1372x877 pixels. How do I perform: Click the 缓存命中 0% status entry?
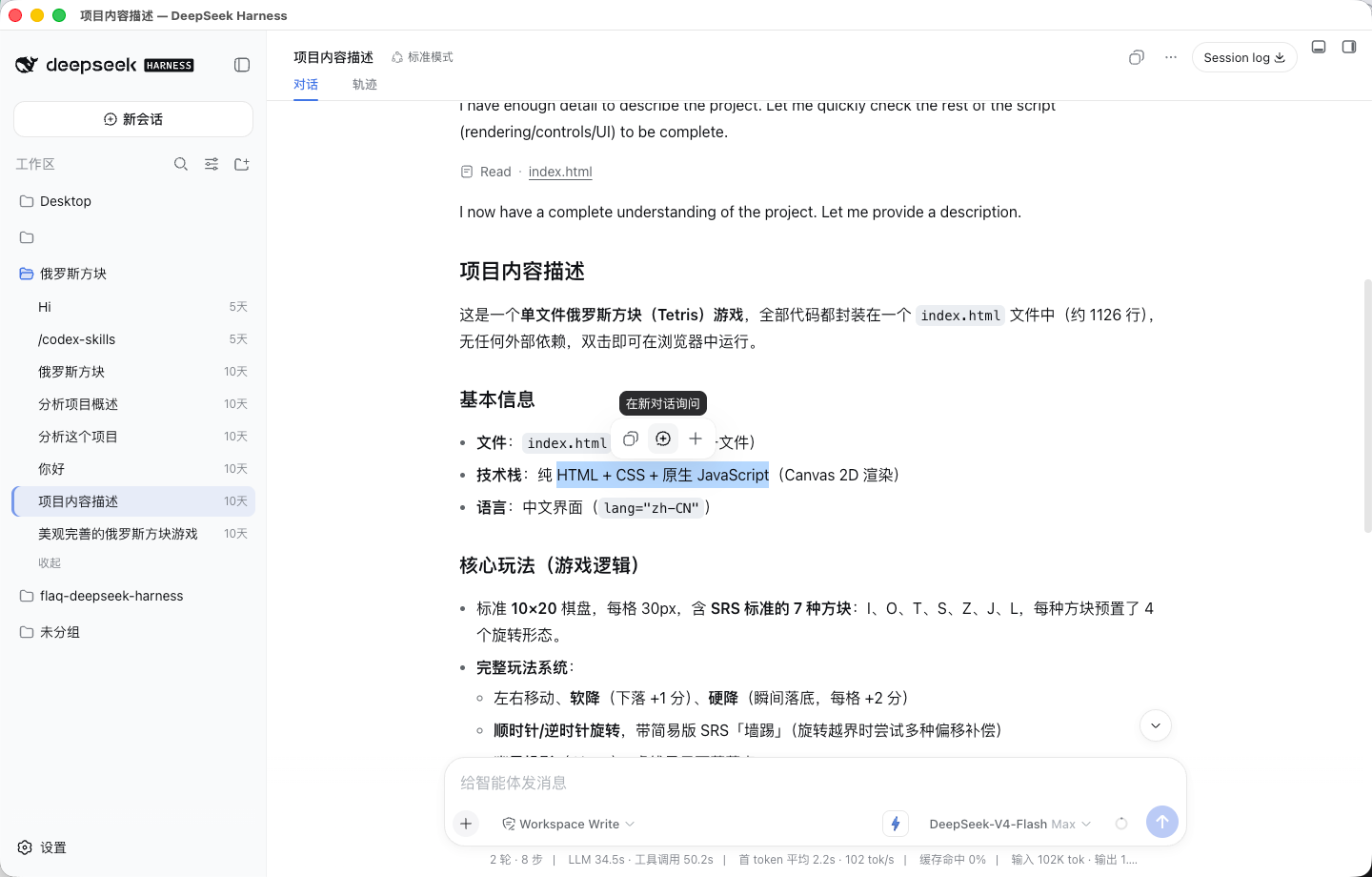(953, 860)
